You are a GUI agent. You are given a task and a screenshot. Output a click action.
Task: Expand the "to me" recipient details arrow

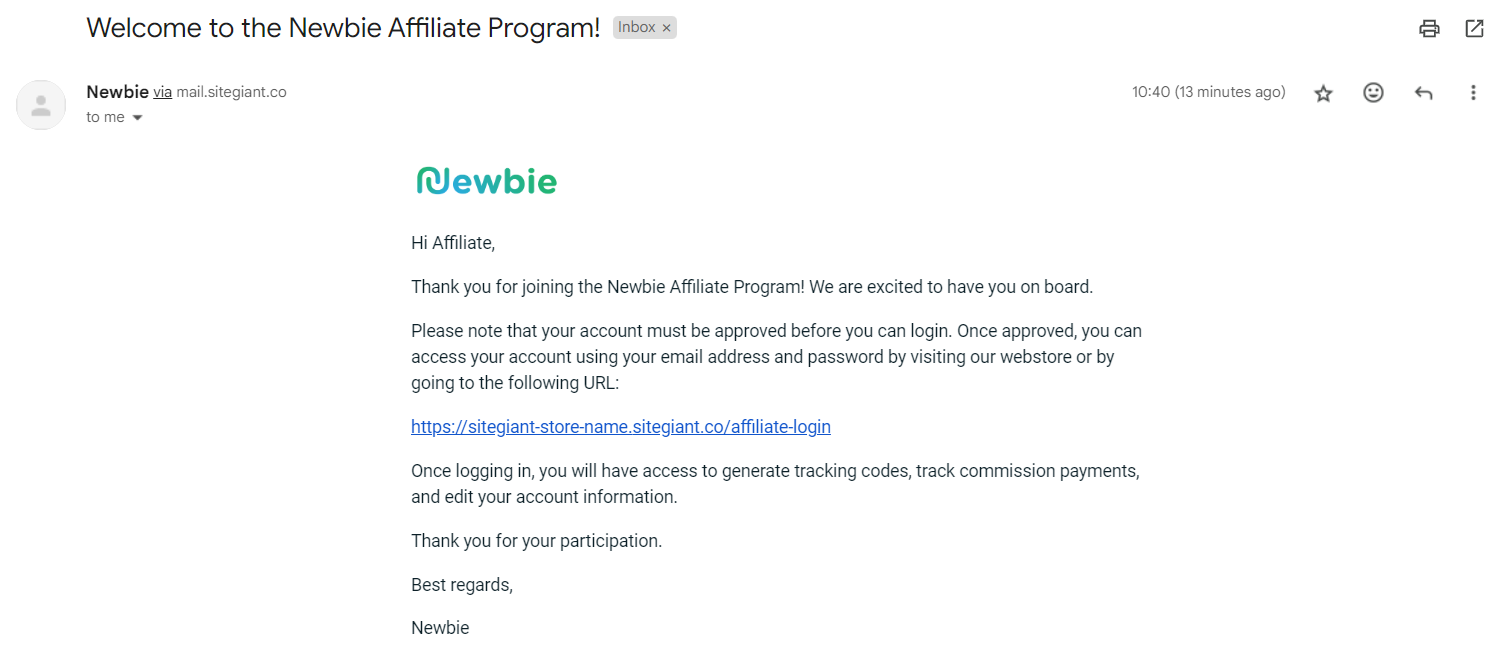[x=138, y=118]
